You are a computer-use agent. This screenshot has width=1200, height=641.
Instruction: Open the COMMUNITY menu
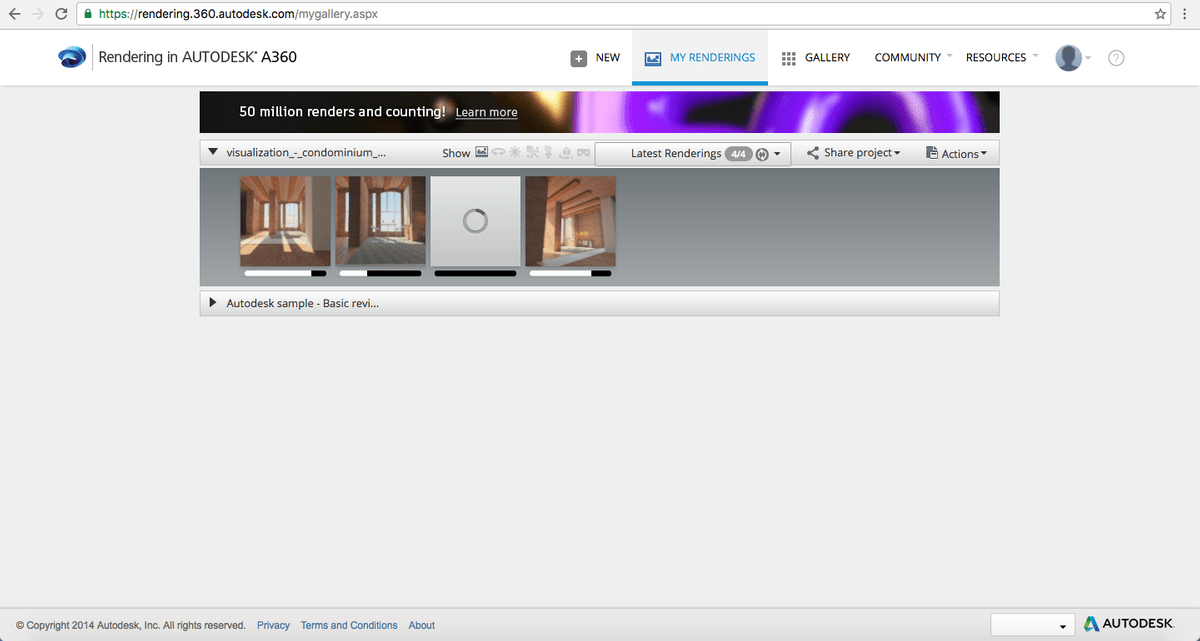907,58
